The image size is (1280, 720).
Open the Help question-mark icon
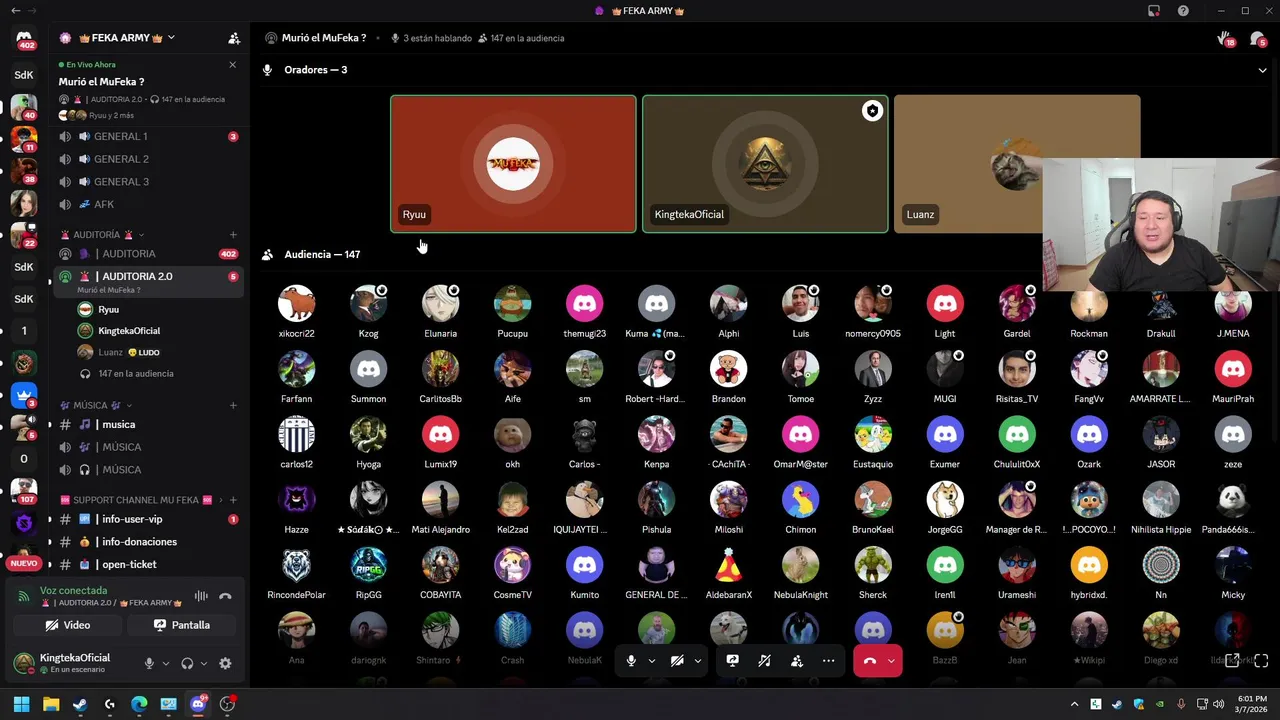1184,11
